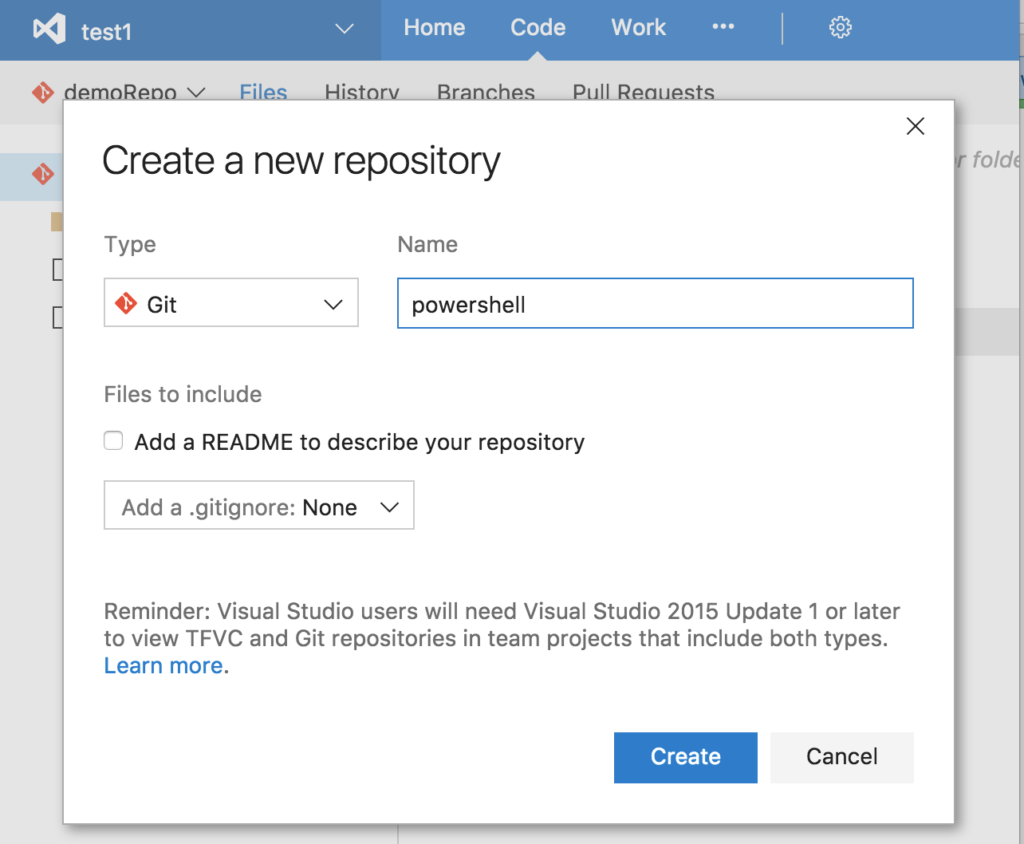
Task: Open the Branches tab
Action: click(486, 93)
